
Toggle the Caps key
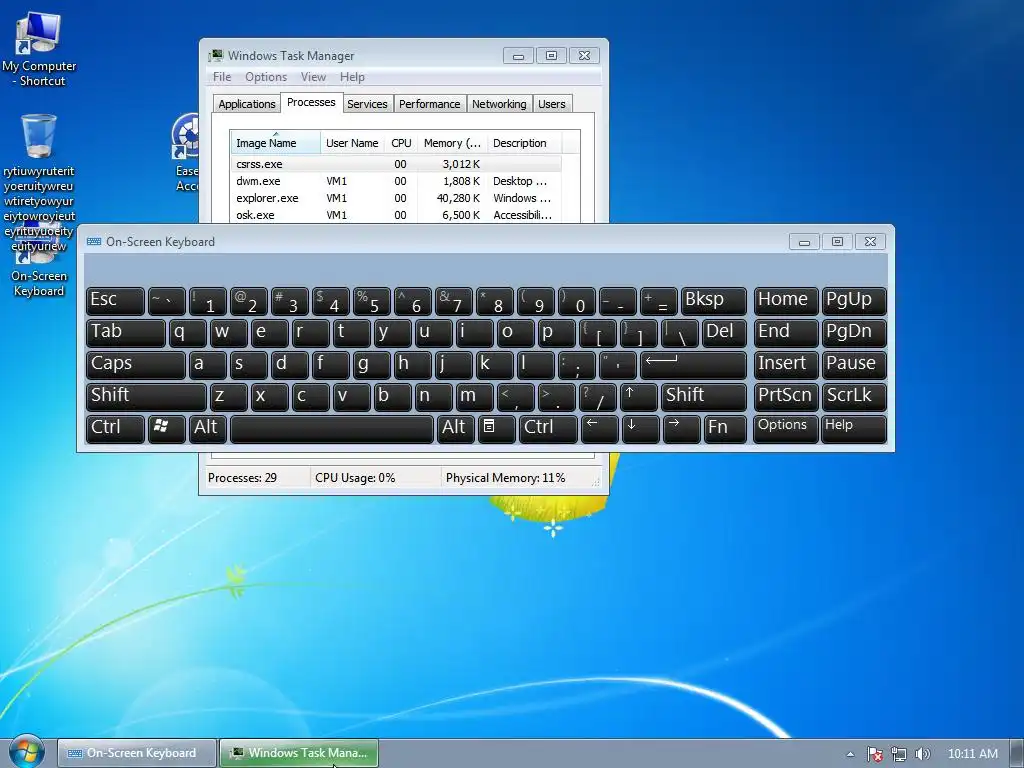[135, 365]
